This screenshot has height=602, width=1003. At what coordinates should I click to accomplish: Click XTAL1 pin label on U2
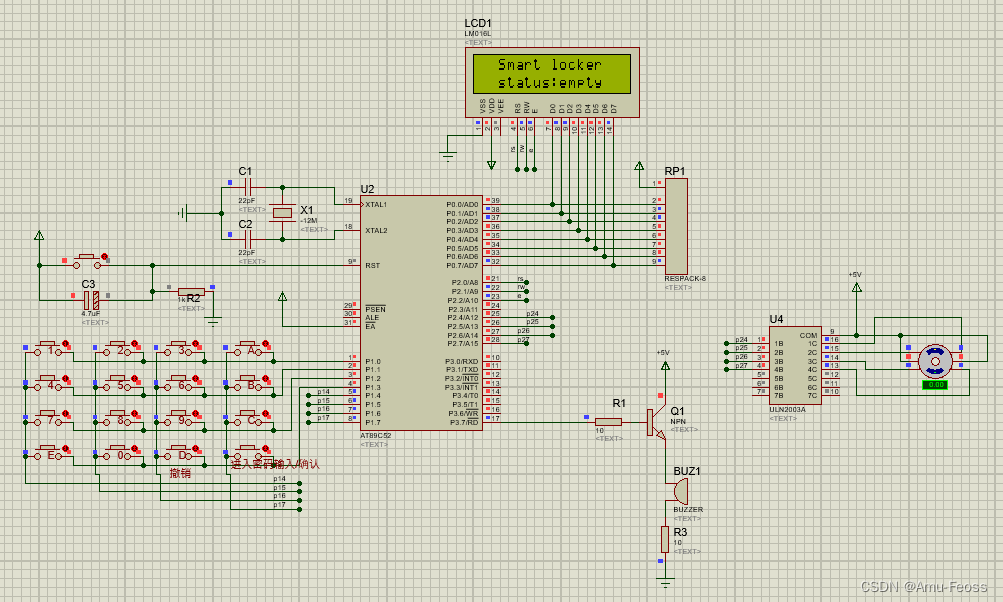tap(376, 205)
